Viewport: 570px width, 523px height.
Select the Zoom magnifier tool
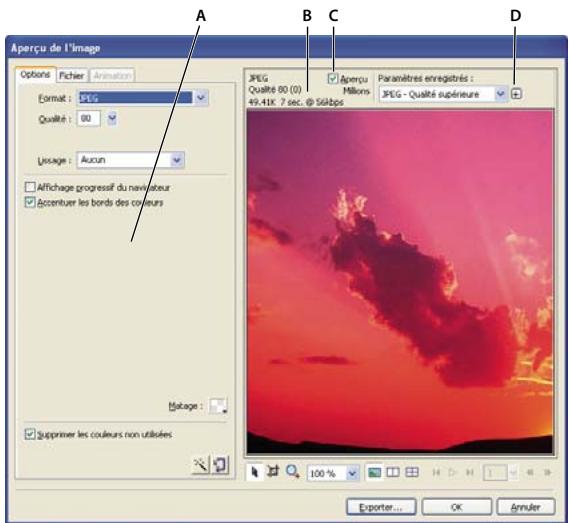292,472
